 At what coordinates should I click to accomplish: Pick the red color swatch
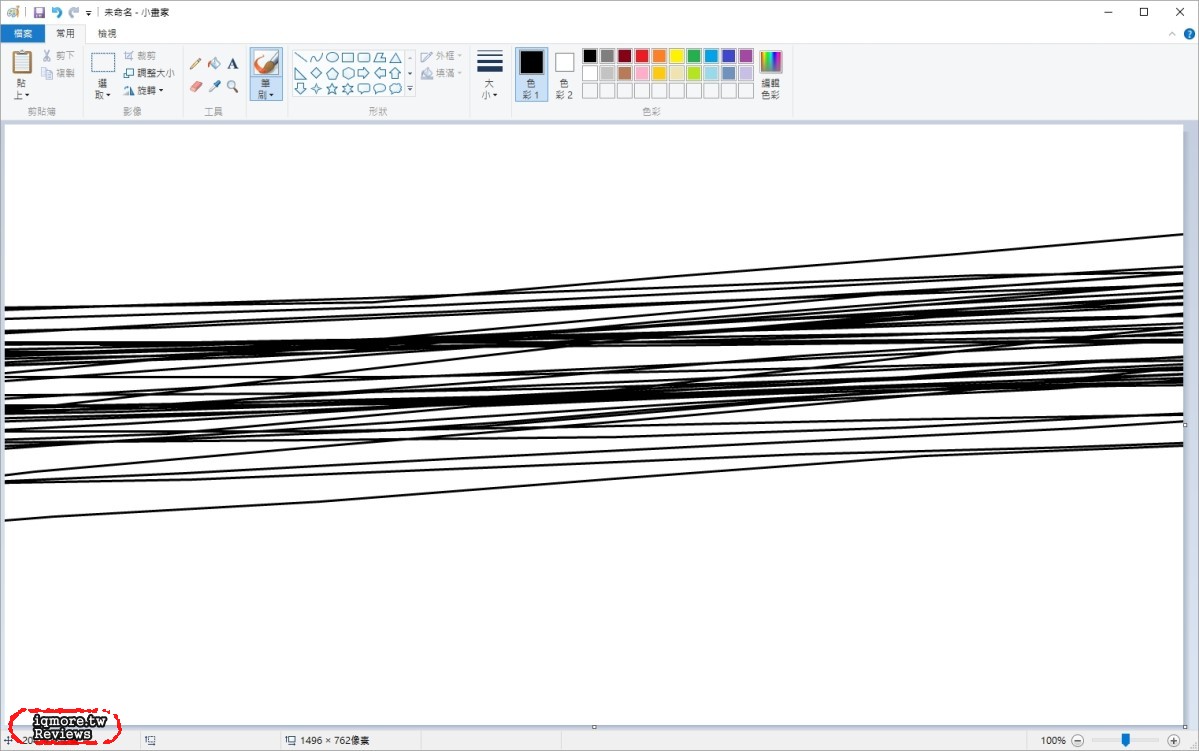coord(642,56)
